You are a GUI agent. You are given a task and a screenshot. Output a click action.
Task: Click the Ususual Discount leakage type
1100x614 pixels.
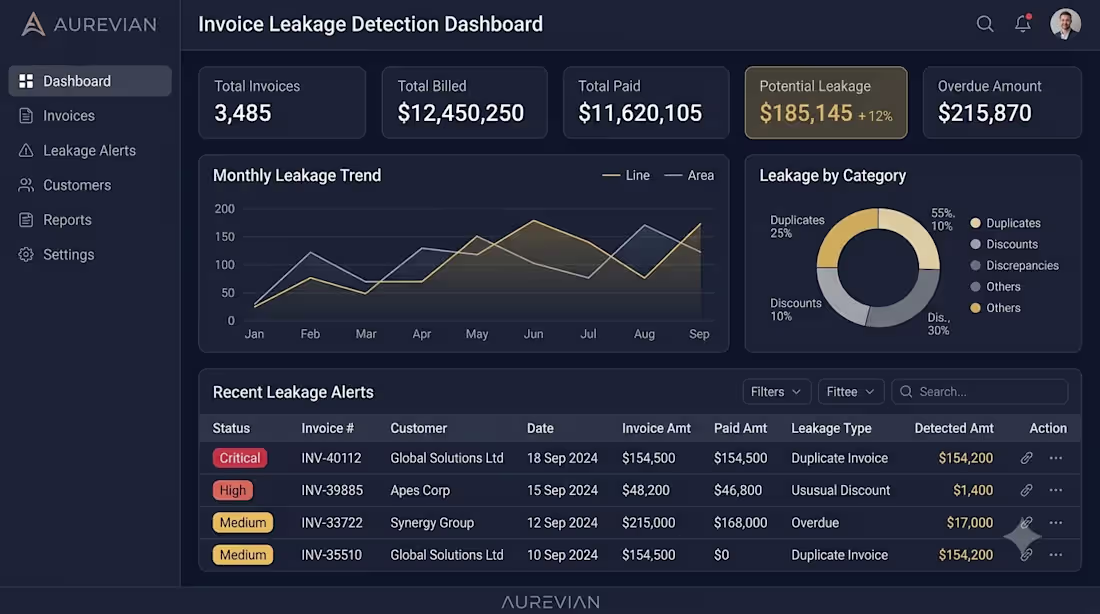click(840, 490)
